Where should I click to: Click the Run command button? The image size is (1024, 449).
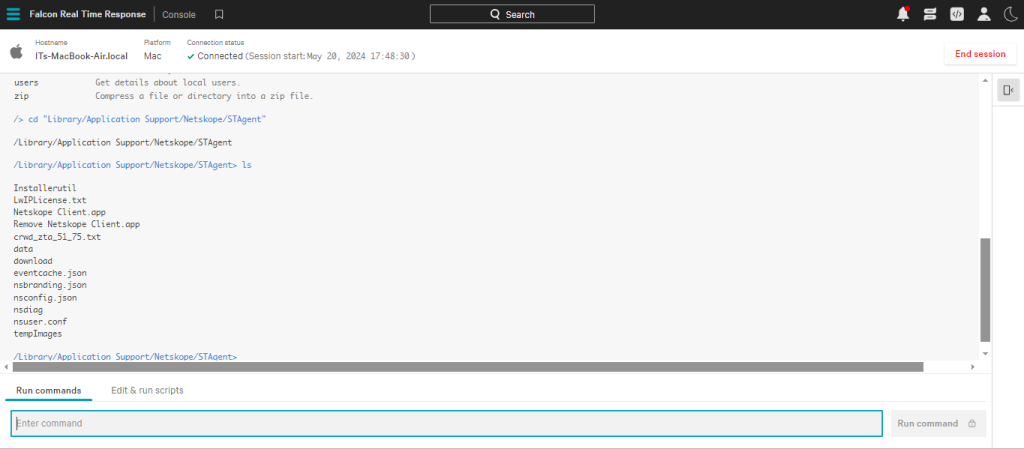[938, 424]
